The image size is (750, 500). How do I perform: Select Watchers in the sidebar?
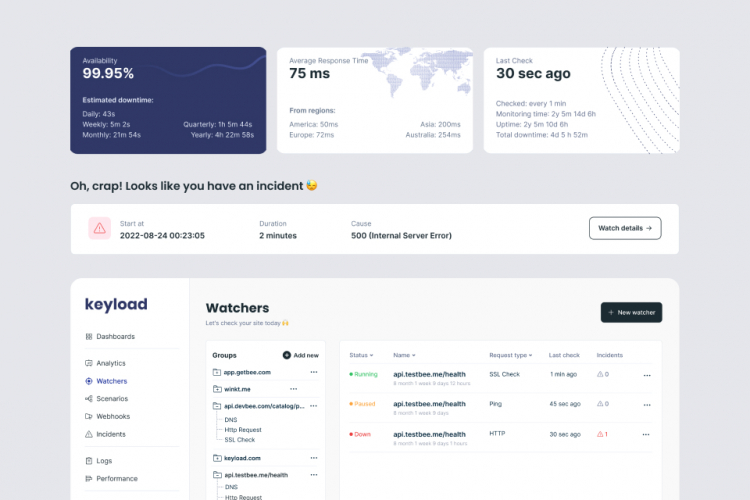tap(106, 381)
